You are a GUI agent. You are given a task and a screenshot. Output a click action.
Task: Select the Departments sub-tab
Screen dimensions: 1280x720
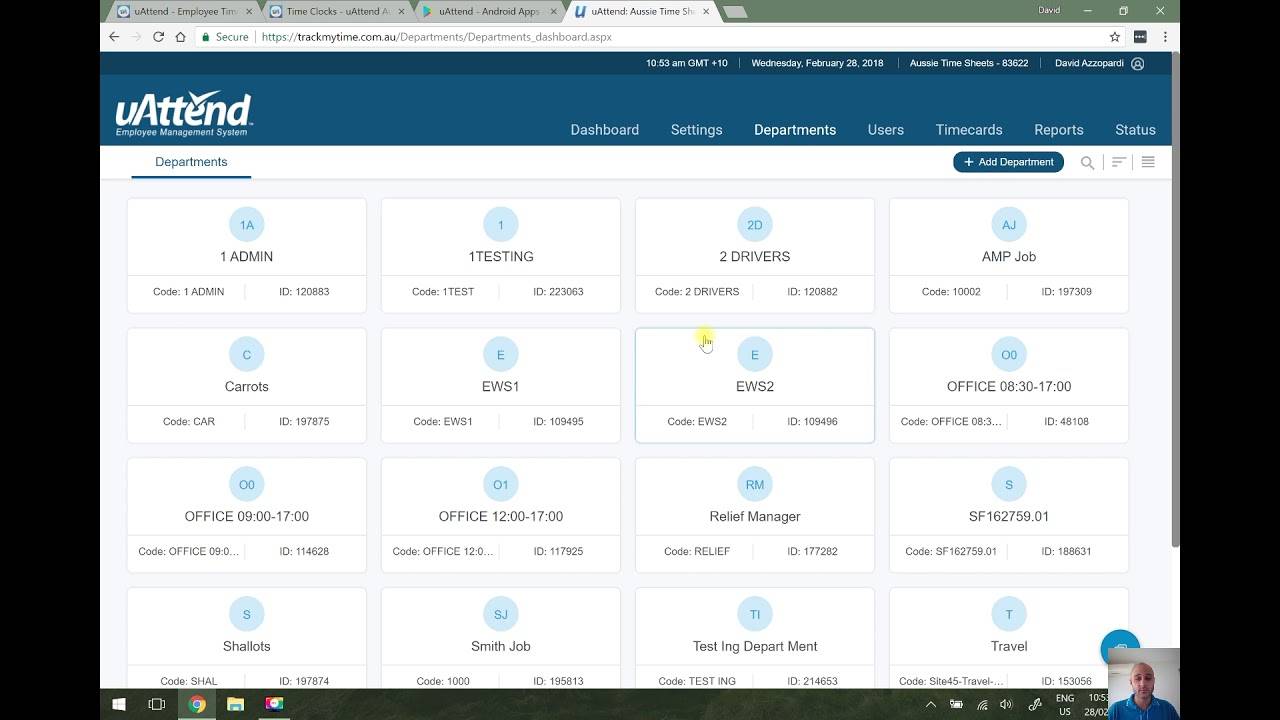click(191, 162)
